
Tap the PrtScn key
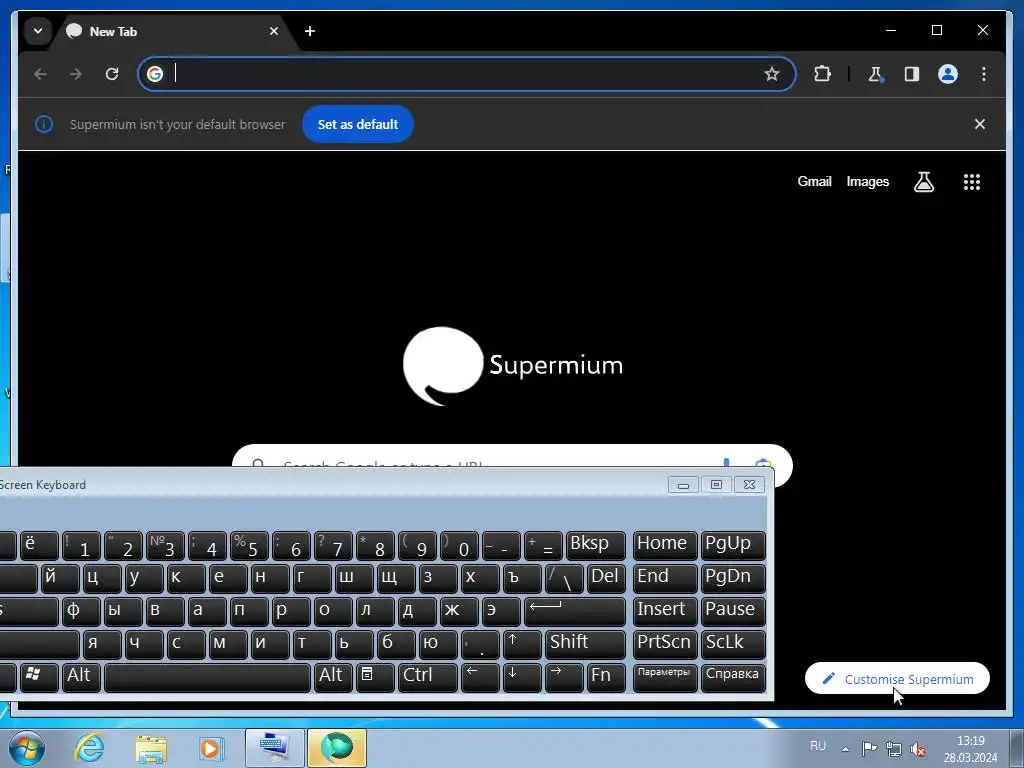click(x=665, y=644)
